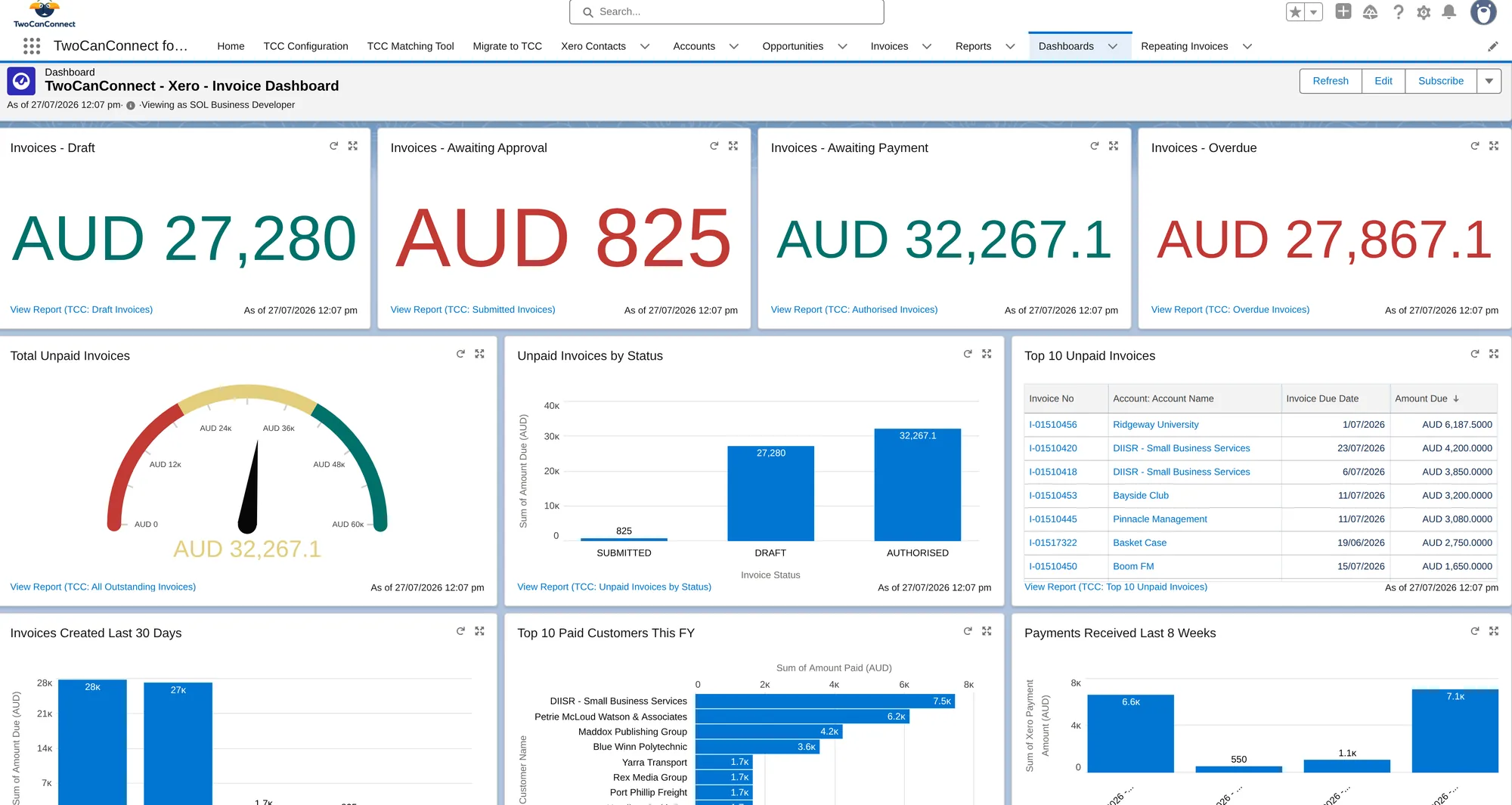
Task: Expand the Invoices - Awaiting Approval widget
Action: 733,146
